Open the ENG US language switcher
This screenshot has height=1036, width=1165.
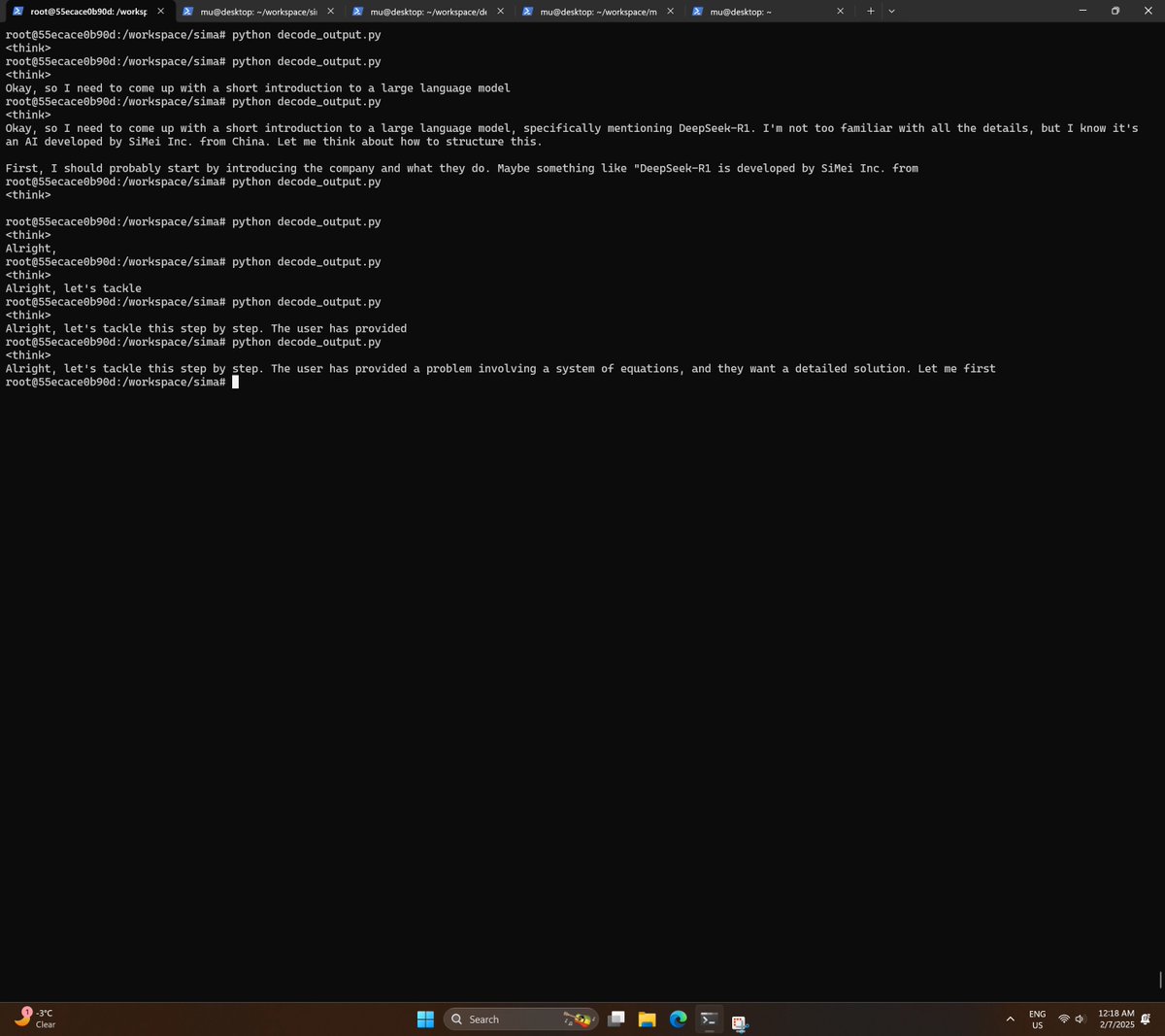pyautogui.click(x=1037, y=1019)
